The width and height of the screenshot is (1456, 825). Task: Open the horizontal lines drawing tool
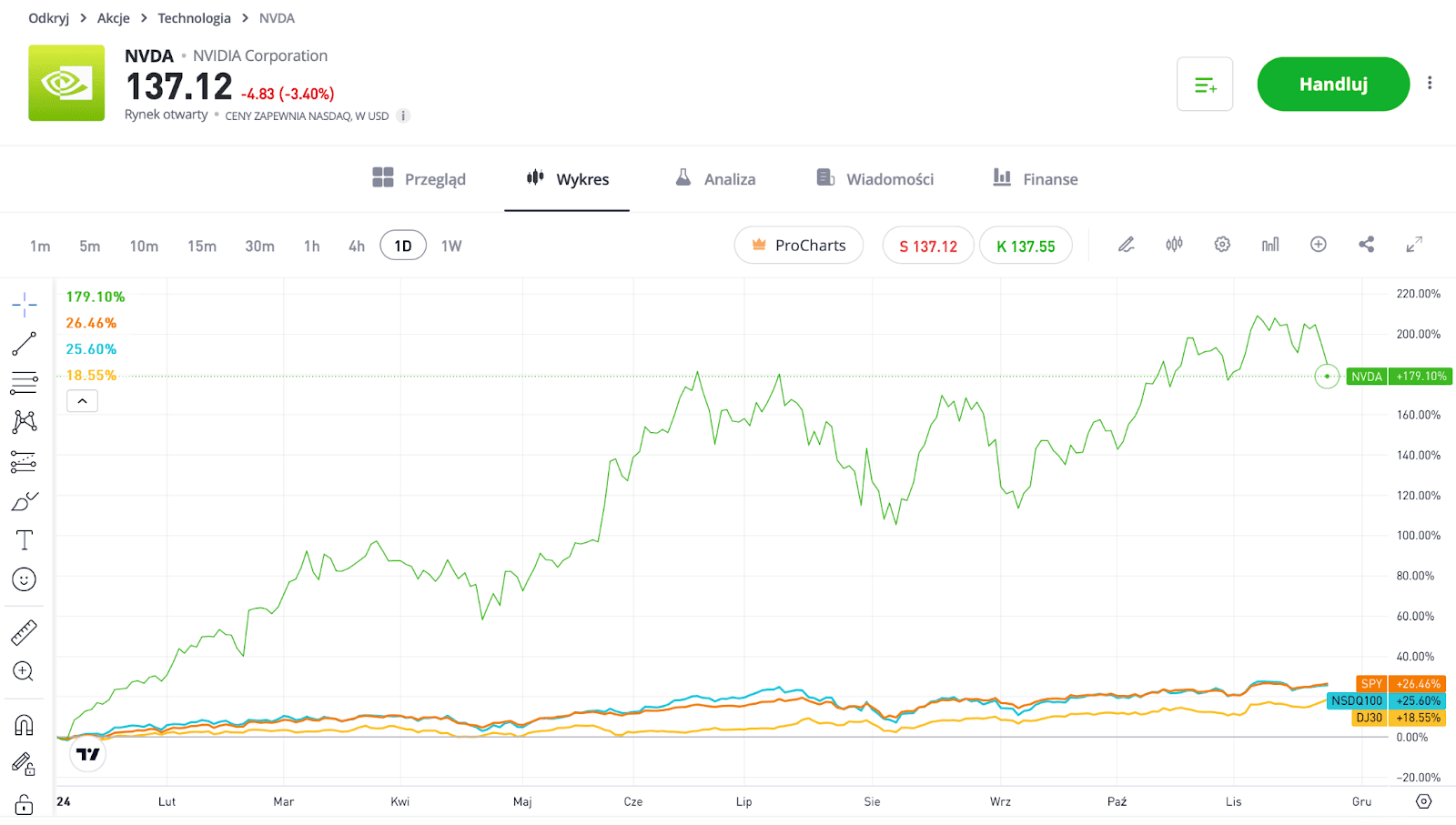click(25, 383)
